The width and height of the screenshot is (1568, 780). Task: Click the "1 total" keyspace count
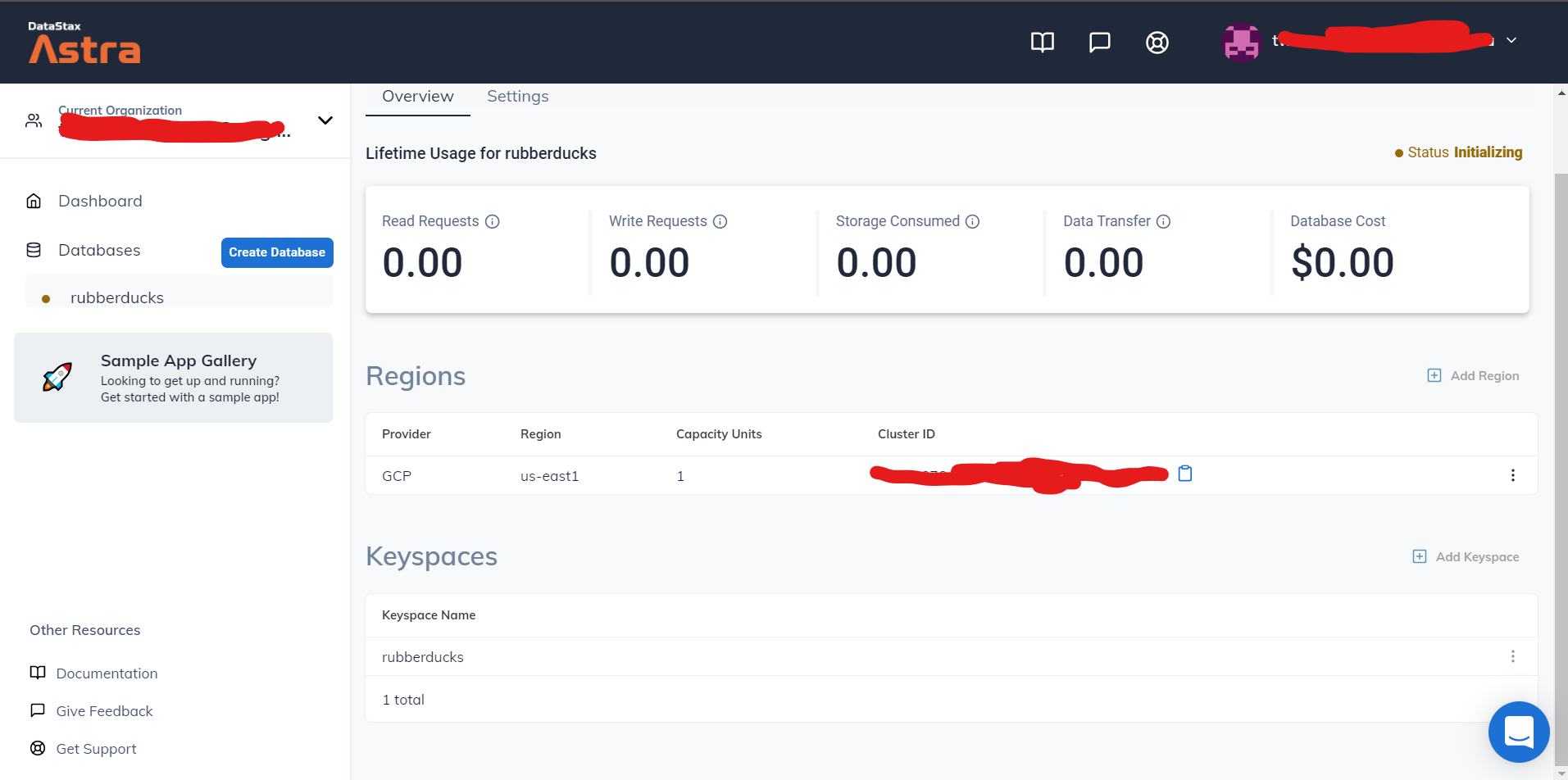(403, 700)
